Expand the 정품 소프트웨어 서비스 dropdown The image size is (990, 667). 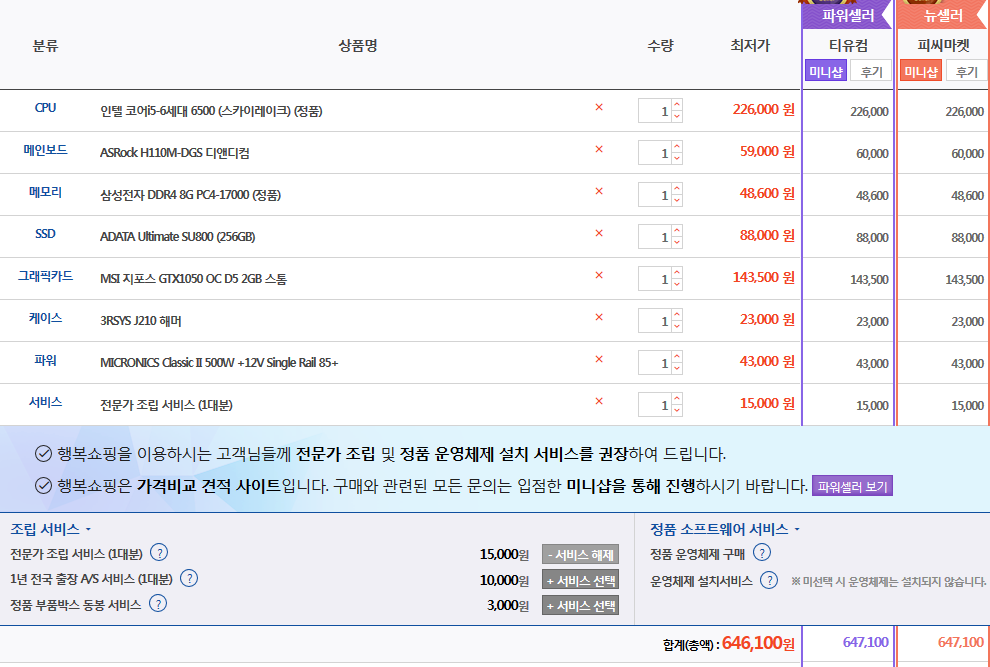(x=797, y=530)
